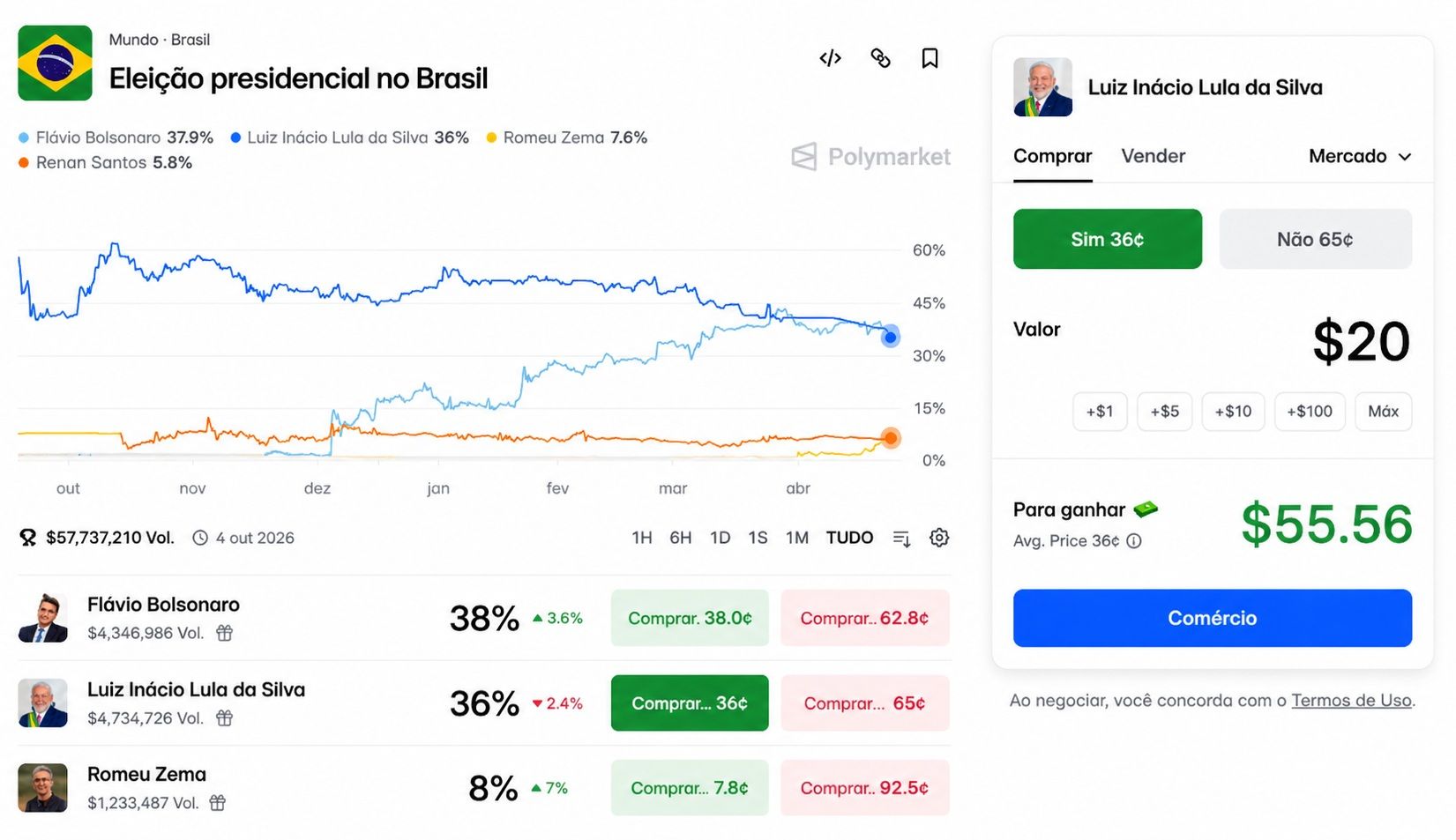Screen dimensions: 1456x840
Task: Open the Termos de Uso link
Action: tap(1351, 701)
